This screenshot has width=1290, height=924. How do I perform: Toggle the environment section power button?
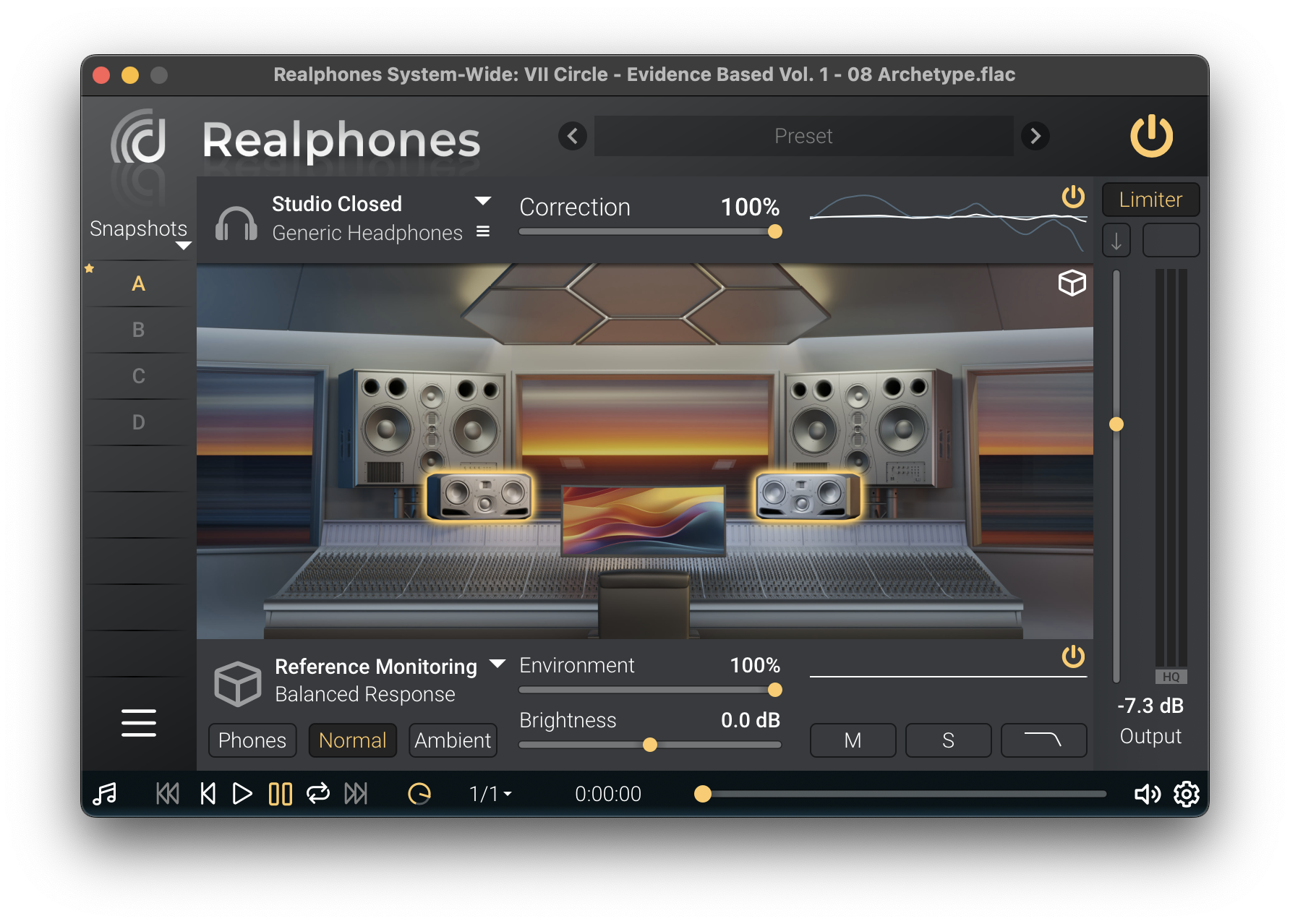1073,657
